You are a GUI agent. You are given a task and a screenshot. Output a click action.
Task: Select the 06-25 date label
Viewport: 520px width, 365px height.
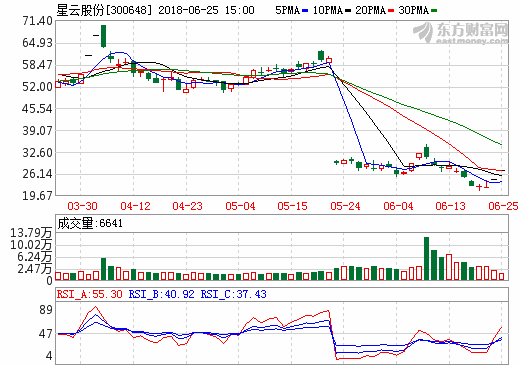click(x=503, y=206)
